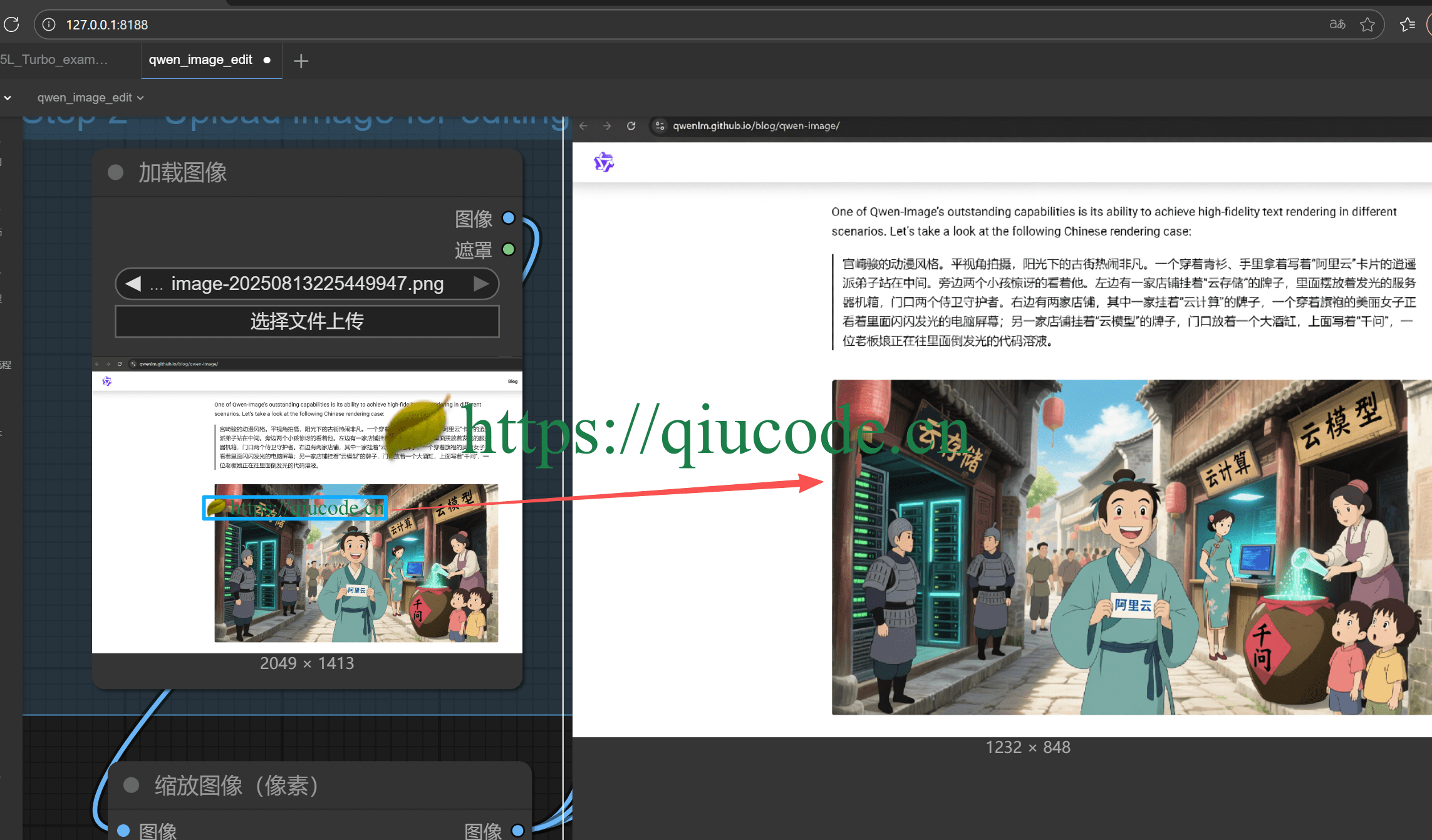
Task: Click back arrow in the preview screenshot browser
Action: pyautogui.click(x=584, y=126)
